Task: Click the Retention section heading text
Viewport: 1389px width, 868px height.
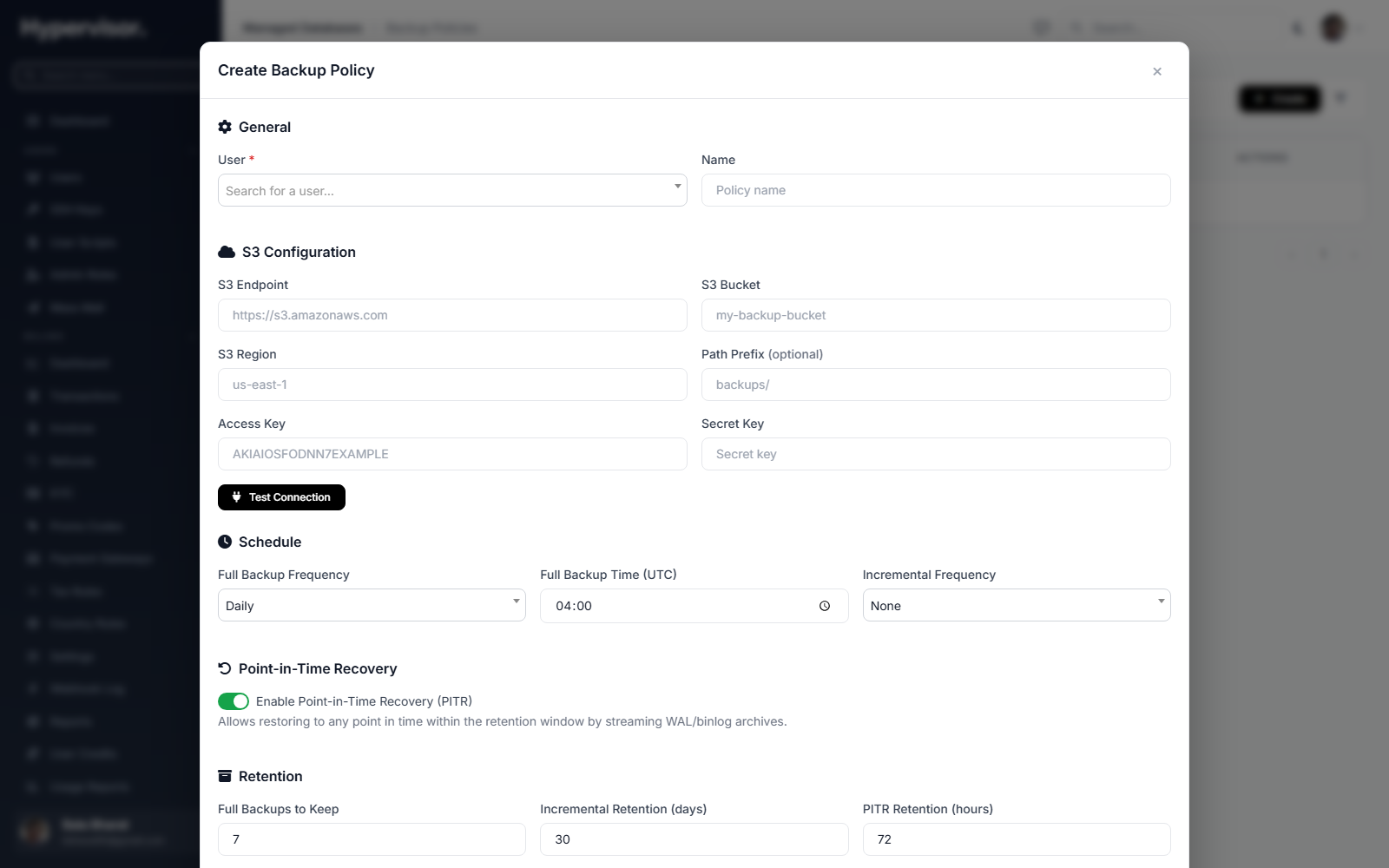Action: 271,776
